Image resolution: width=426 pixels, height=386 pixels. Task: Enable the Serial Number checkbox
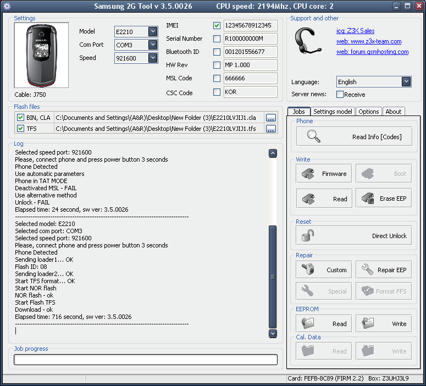click(217, 39)
